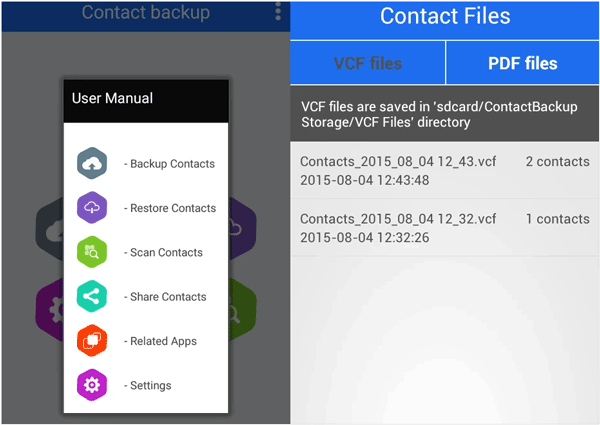Screen dimensions: 600x425
Task: Click the User Manual dialog title
Action: tap(112, 98)
